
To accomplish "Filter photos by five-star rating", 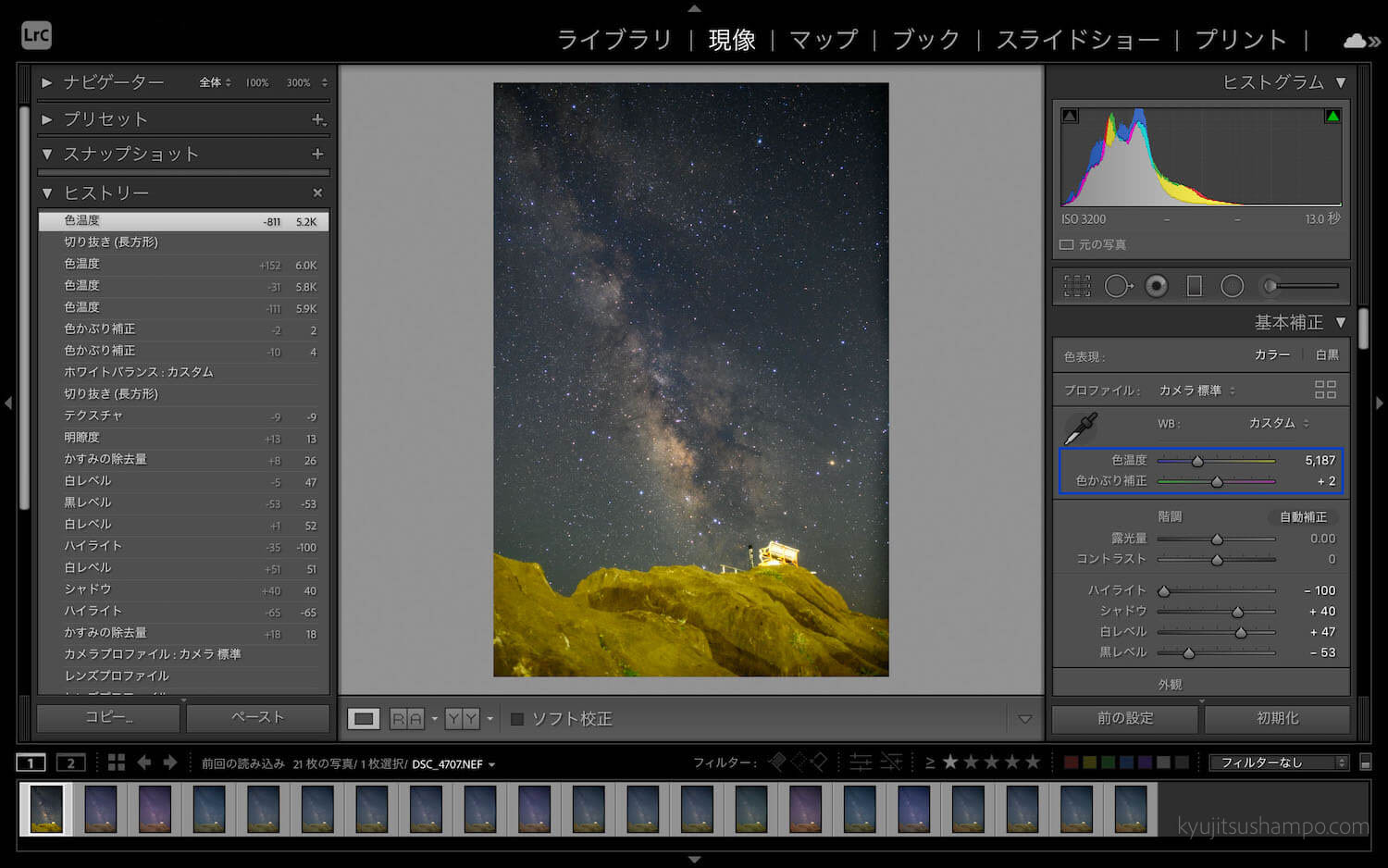I will [x=1033, y=762].
